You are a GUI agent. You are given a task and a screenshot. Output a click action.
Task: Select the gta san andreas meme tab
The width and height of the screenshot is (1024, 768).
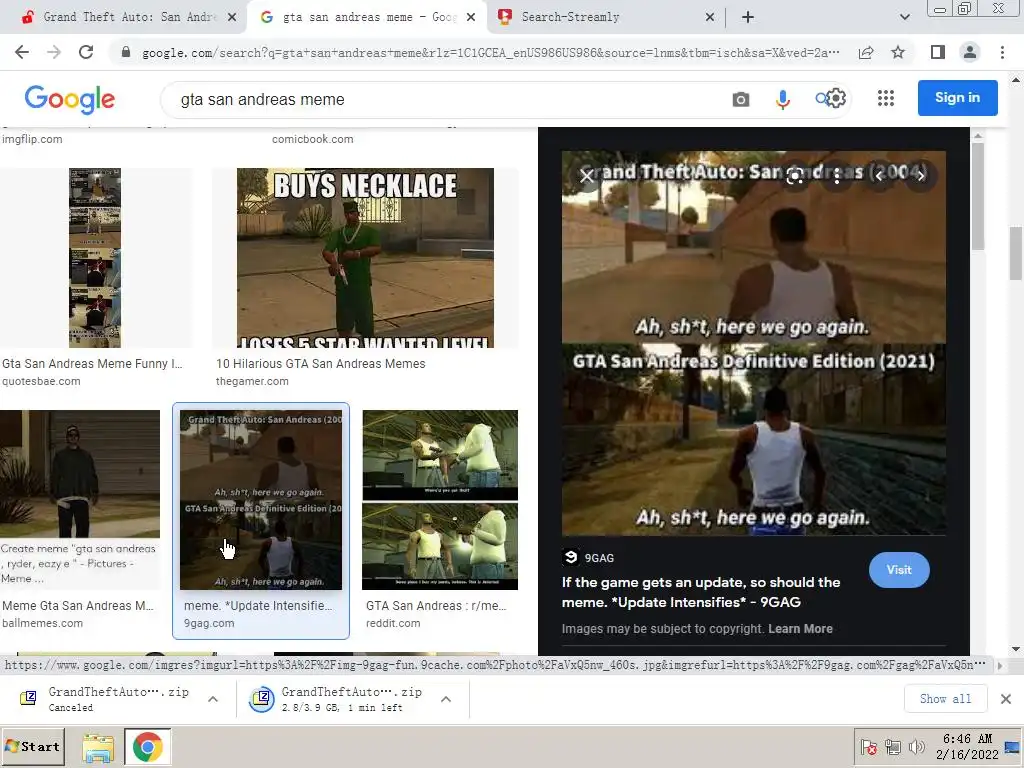366,17
